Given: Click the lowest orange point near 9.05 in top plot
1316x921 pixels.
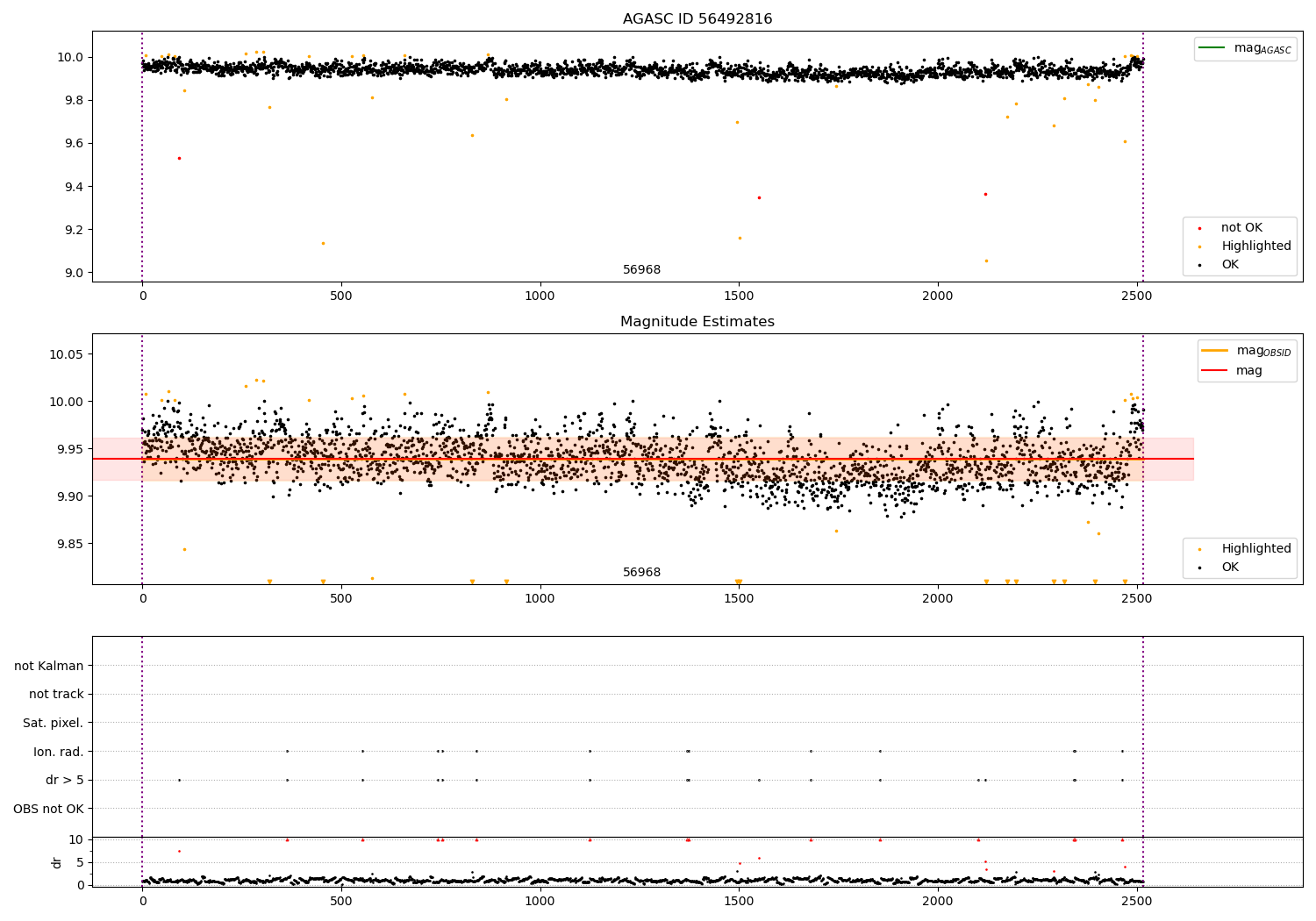Looking at the screenshot, I should tap(986, 261).
